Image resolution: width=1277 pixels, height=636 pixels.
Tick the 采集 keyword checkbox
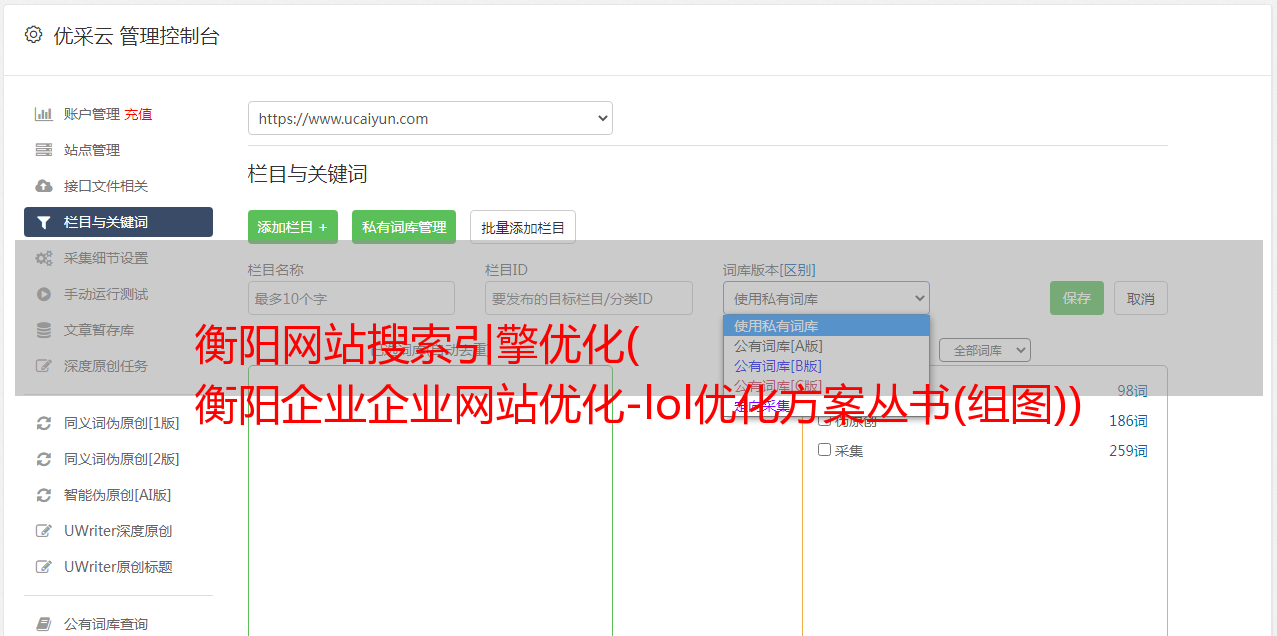pyautogui.click(x=825, y=450)
